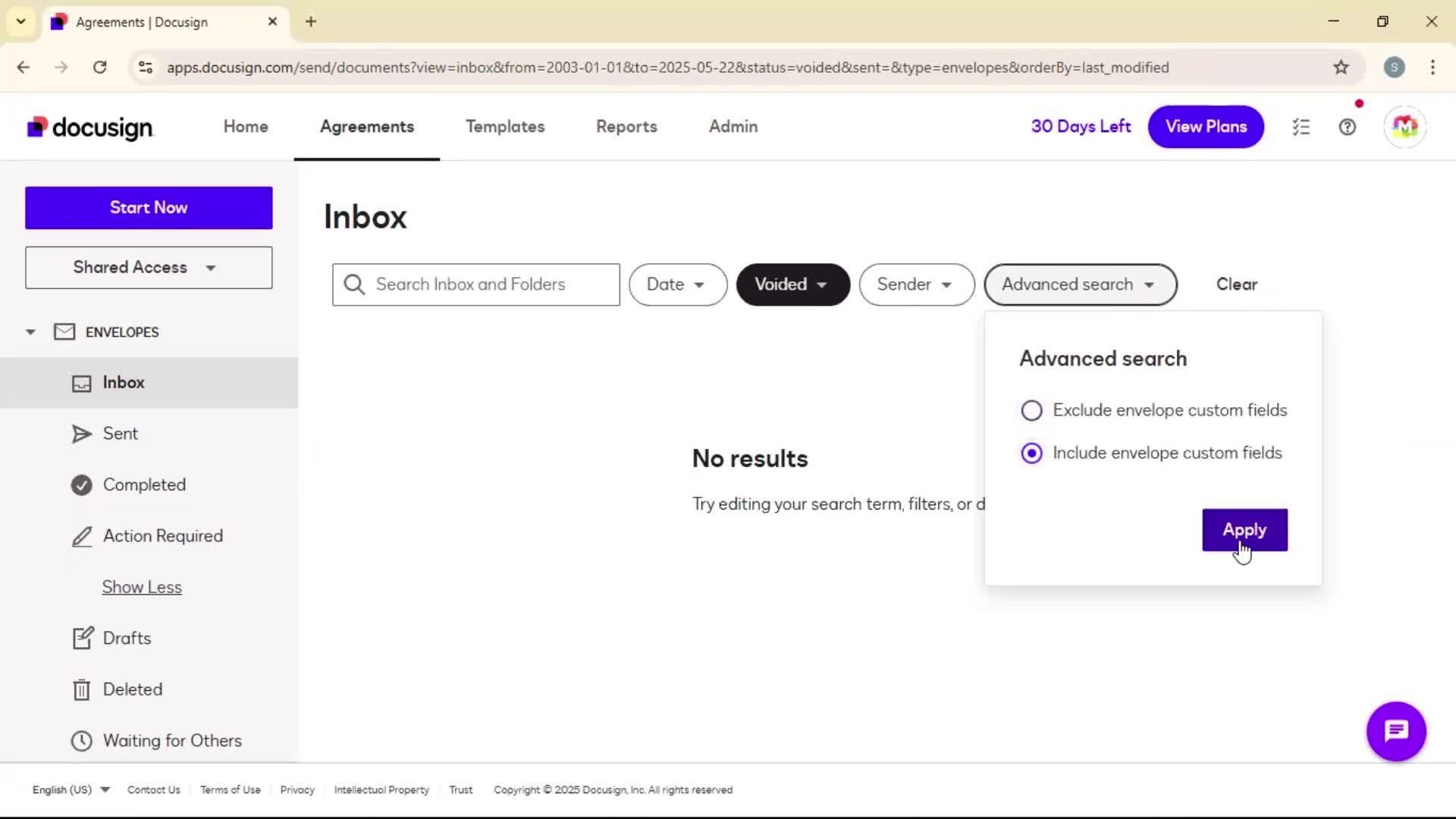Open the Privacy footer link
This screenshot has height=819, width=1456.
tap(297, 789)
